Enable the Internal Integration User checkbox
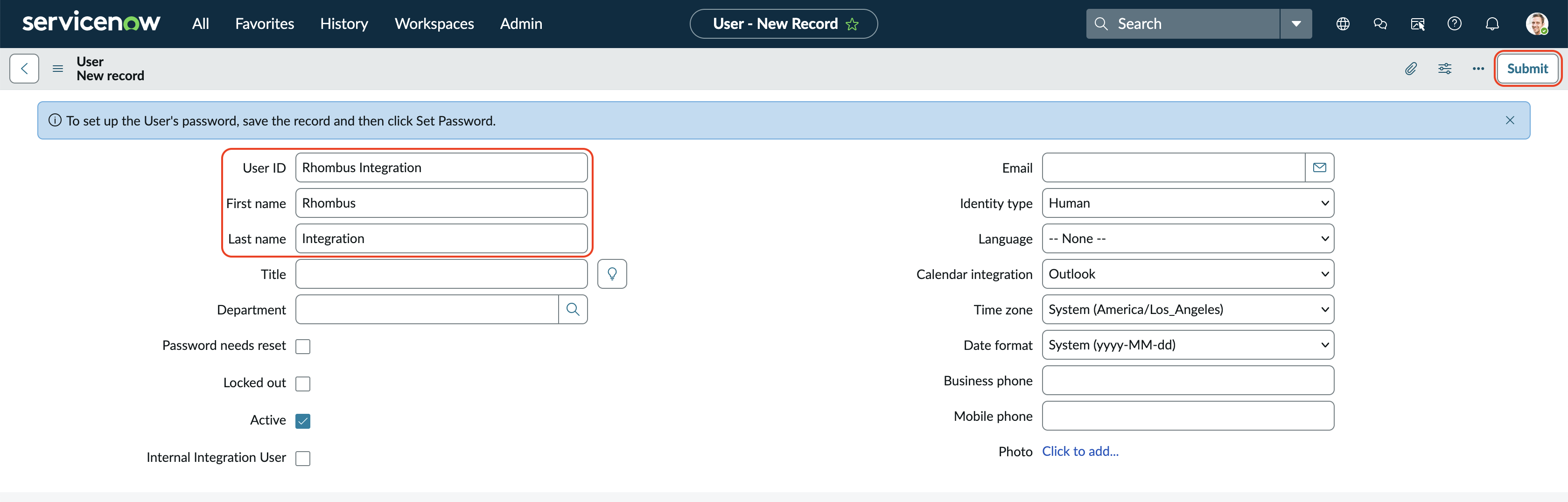This screenshot has width=1568, height=502. pos(302,458)
